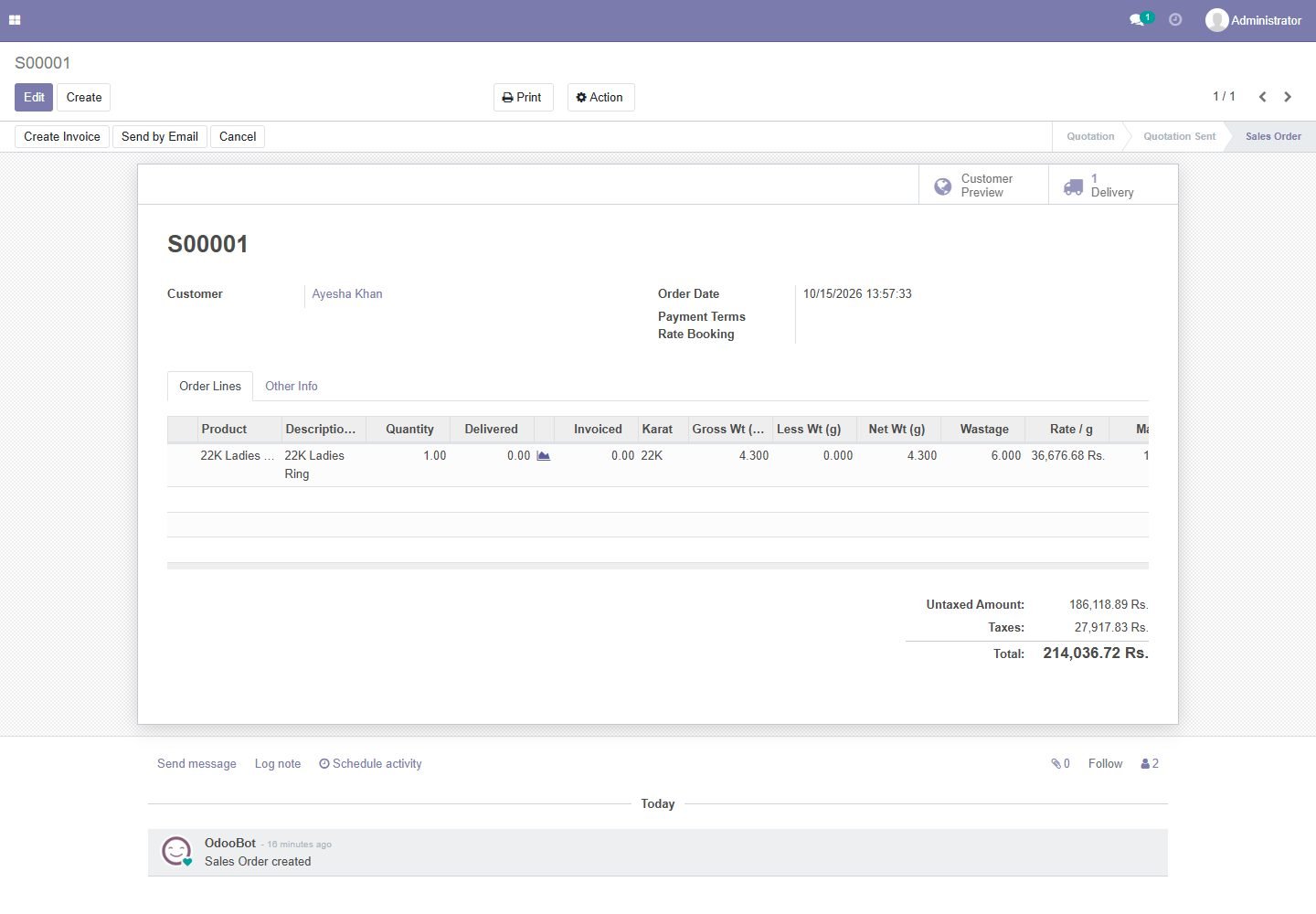The width and height of the screenshot is (1316, 914).
Task: Select the Quotation status stage
Action: click(1090, 137)
